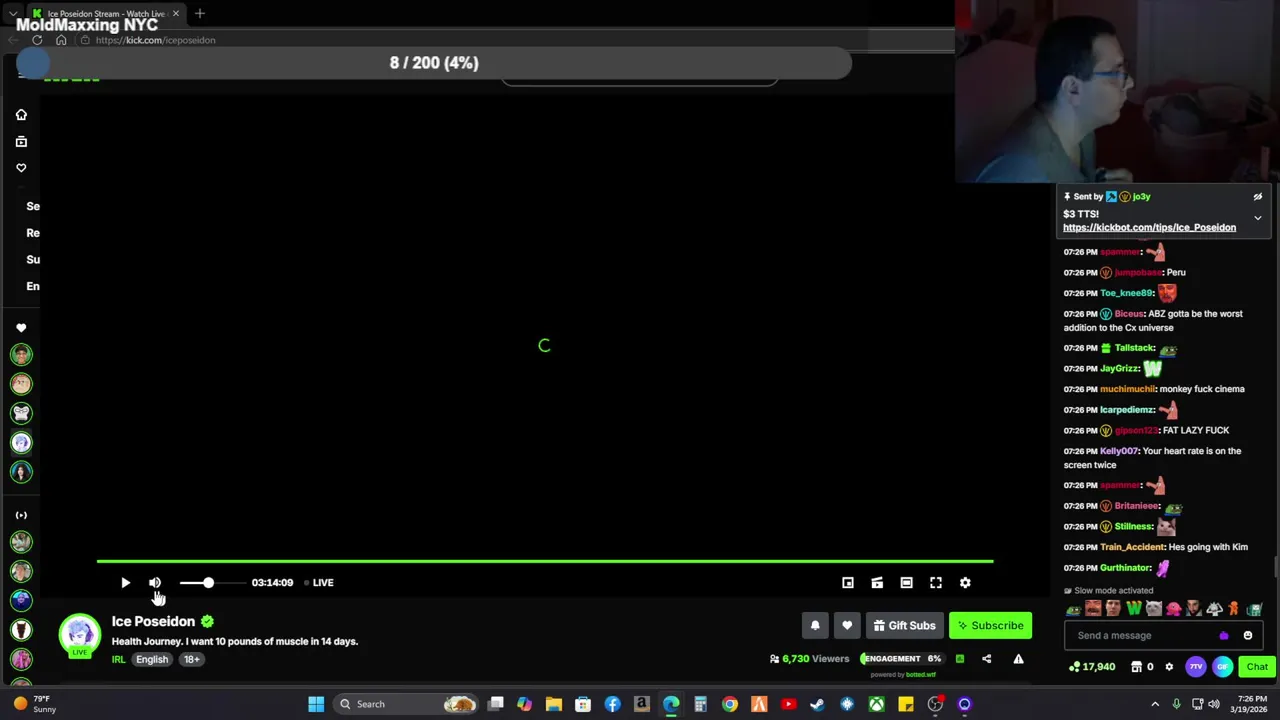
Task: Follow channel with the heart button
Action: [847, 625]
